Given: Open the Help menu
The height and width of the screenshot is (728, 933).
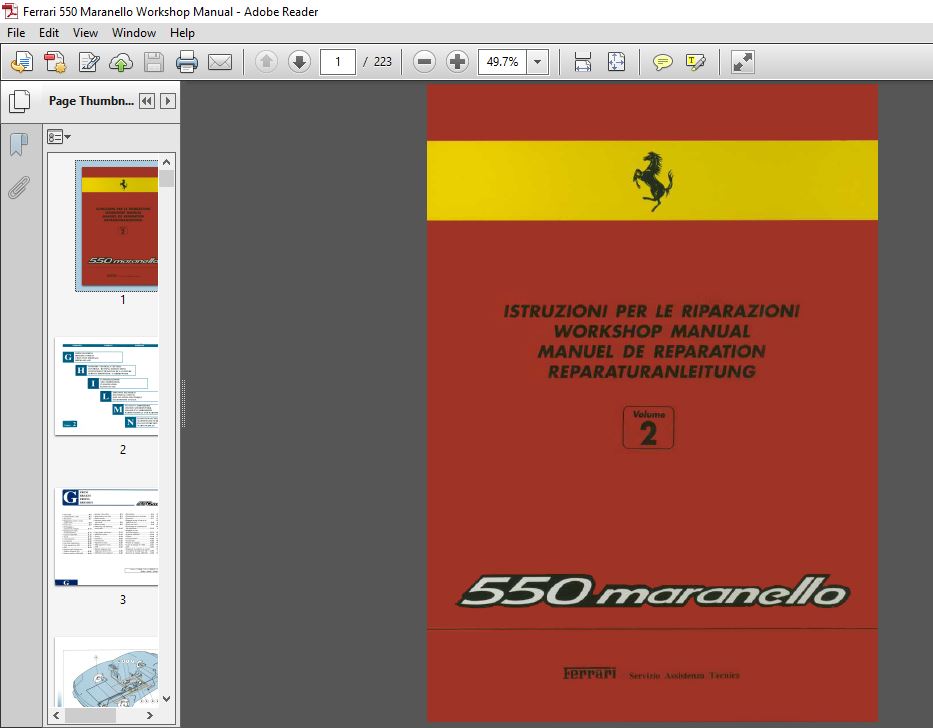Looking at the screenshot, I should 182,33.
